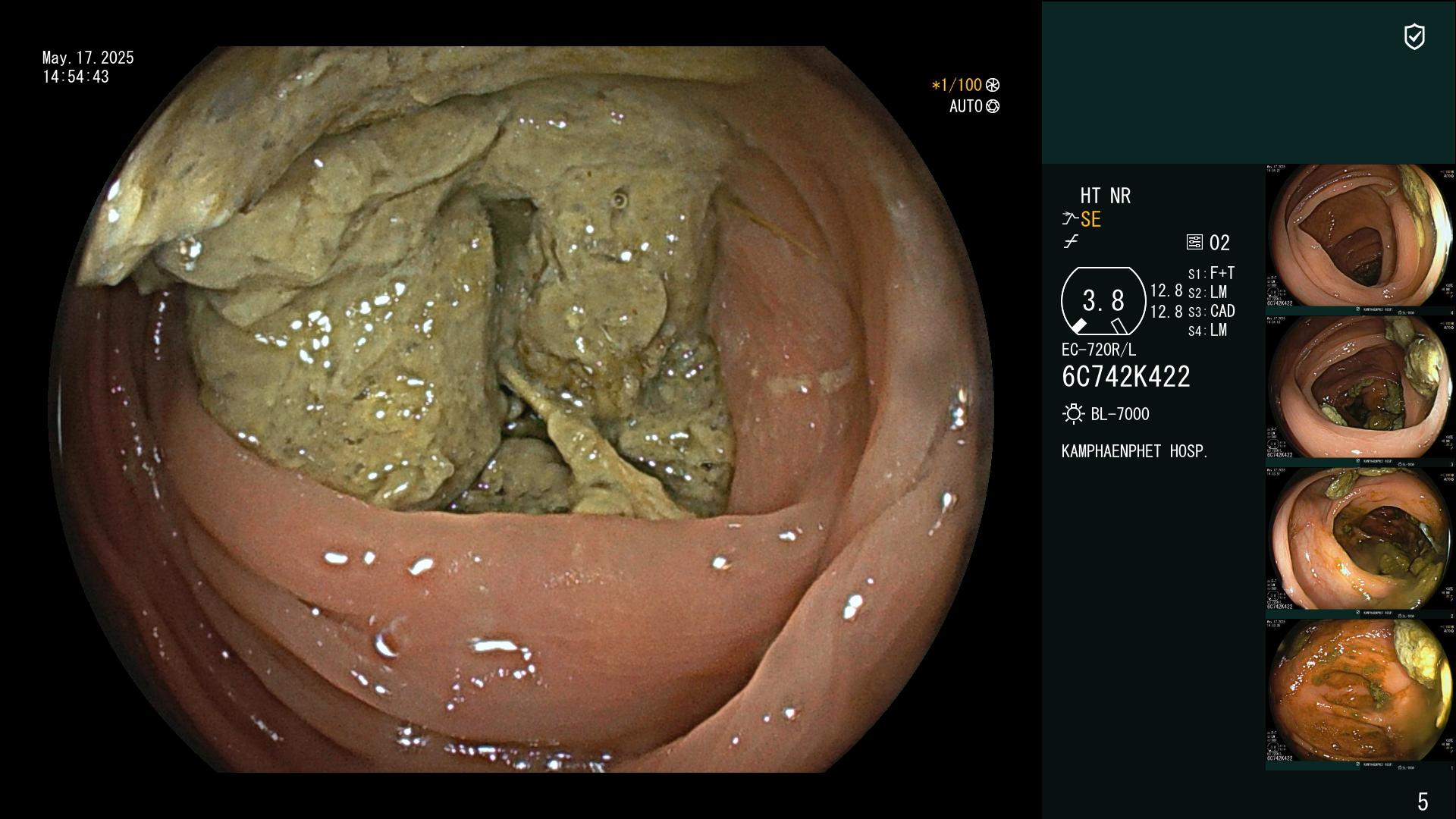Image resolution: width=1456 pixels, height=819 pixels.
Task: Click the scope model EC-720R/L
Action: pos(1099,350)
